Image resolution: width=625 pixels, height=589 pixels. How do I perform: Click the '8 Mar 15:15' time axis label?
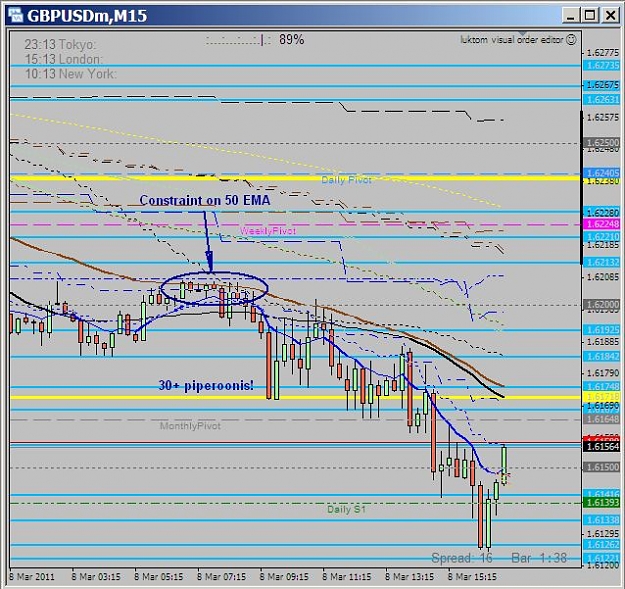pos(472,577)
